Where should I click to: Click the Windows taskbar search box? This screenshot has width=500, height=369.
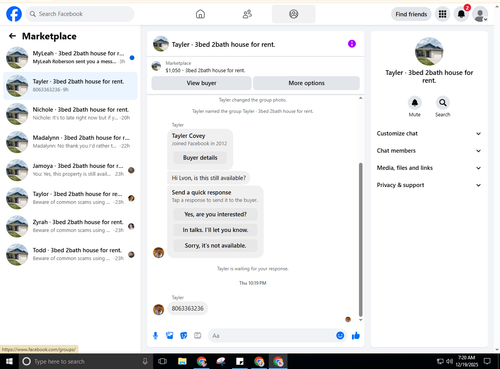[85, 361]
